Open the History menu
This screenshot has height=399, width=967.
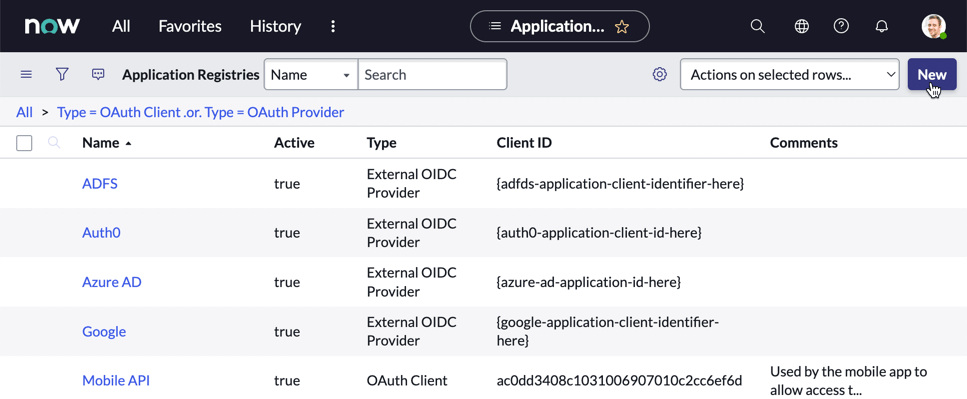tap(275, 27)
